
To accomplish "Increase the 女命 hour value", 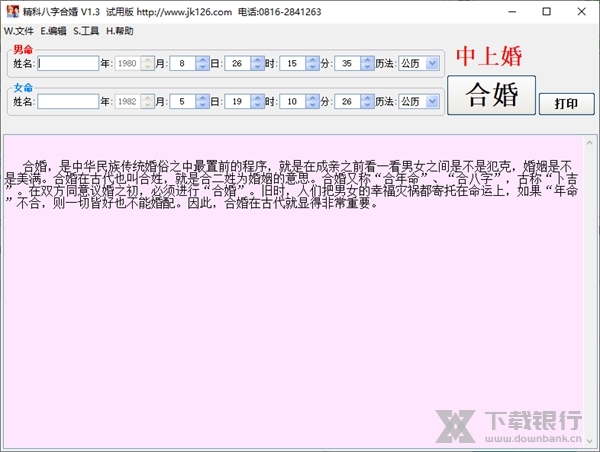I will pyautogui.click(x=313, y=98).
